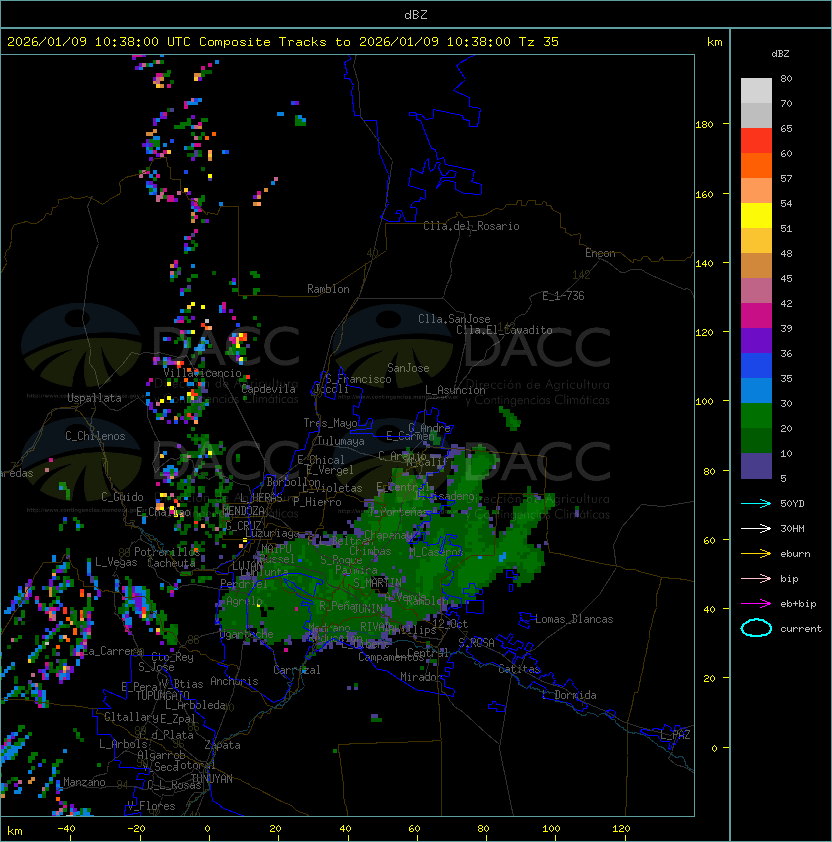This screenshot has width=832, height=842.
Task: Click the dBZ title at top
Action: [416, 15]
